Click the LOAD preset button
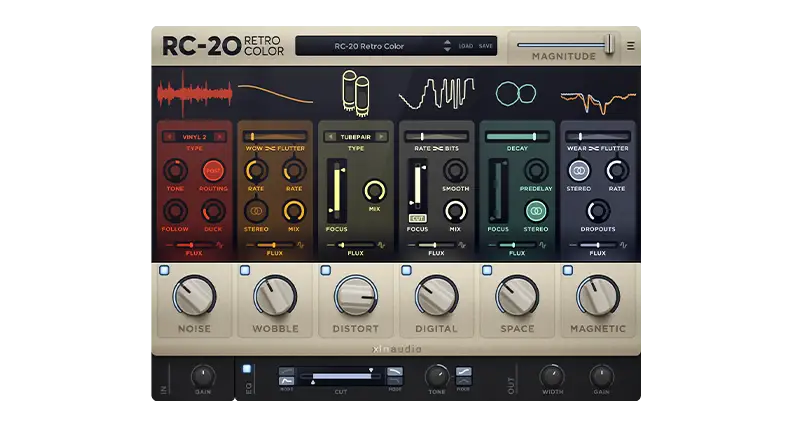 466,46
